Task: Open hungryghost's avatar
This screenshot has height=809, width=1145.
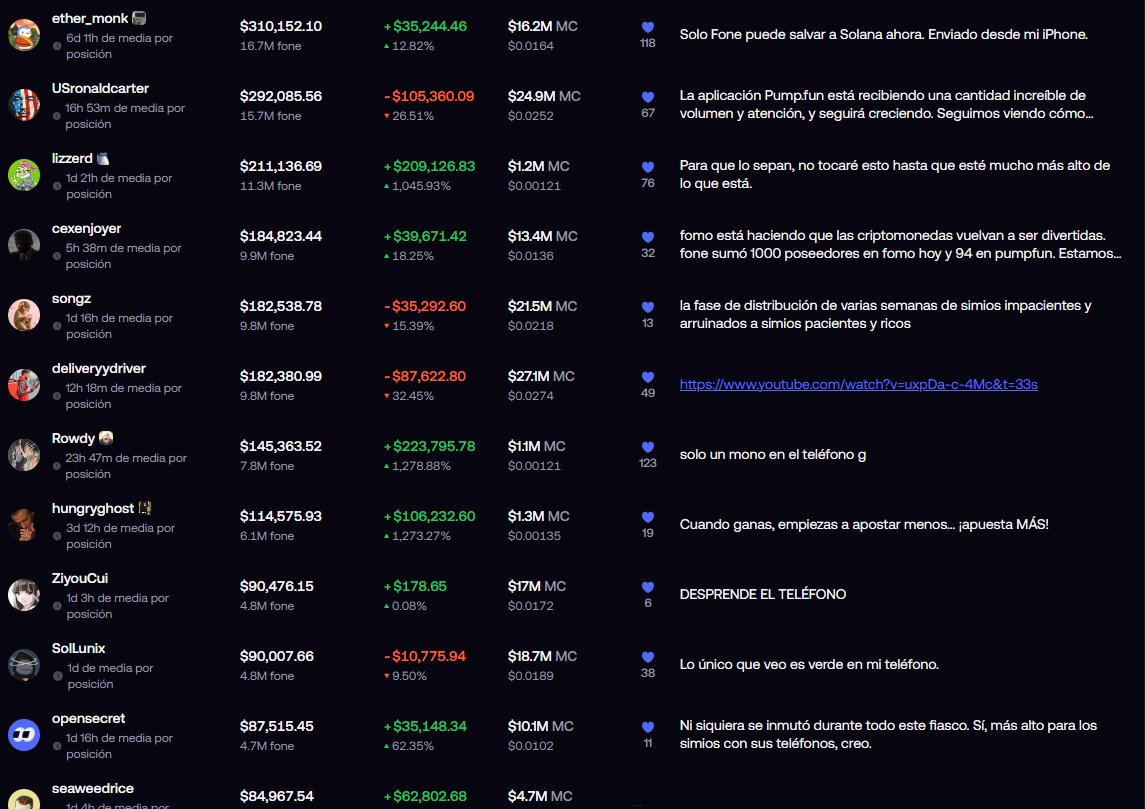Action: 24,525
